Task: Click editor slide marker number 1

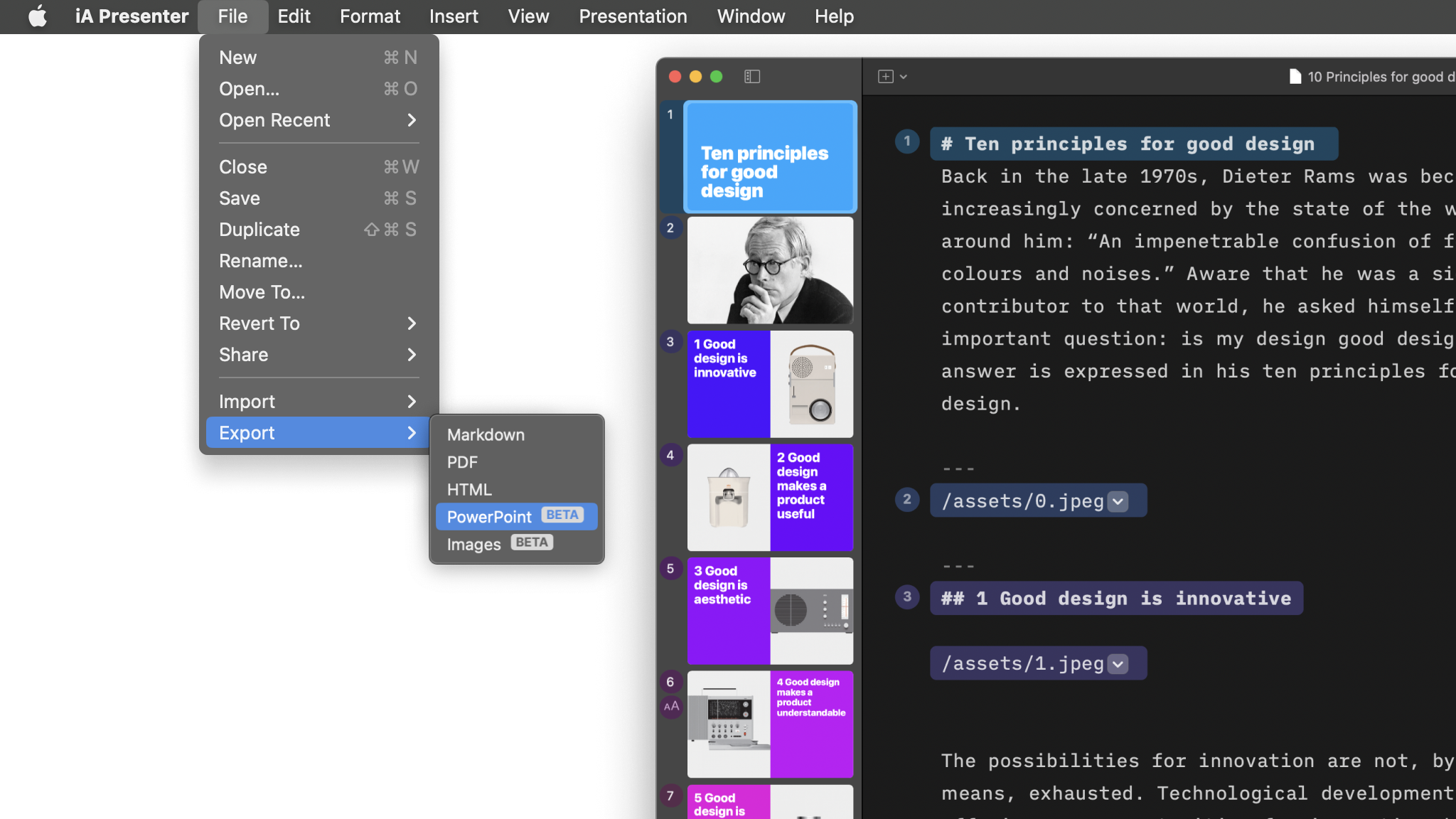Action: 907,141
